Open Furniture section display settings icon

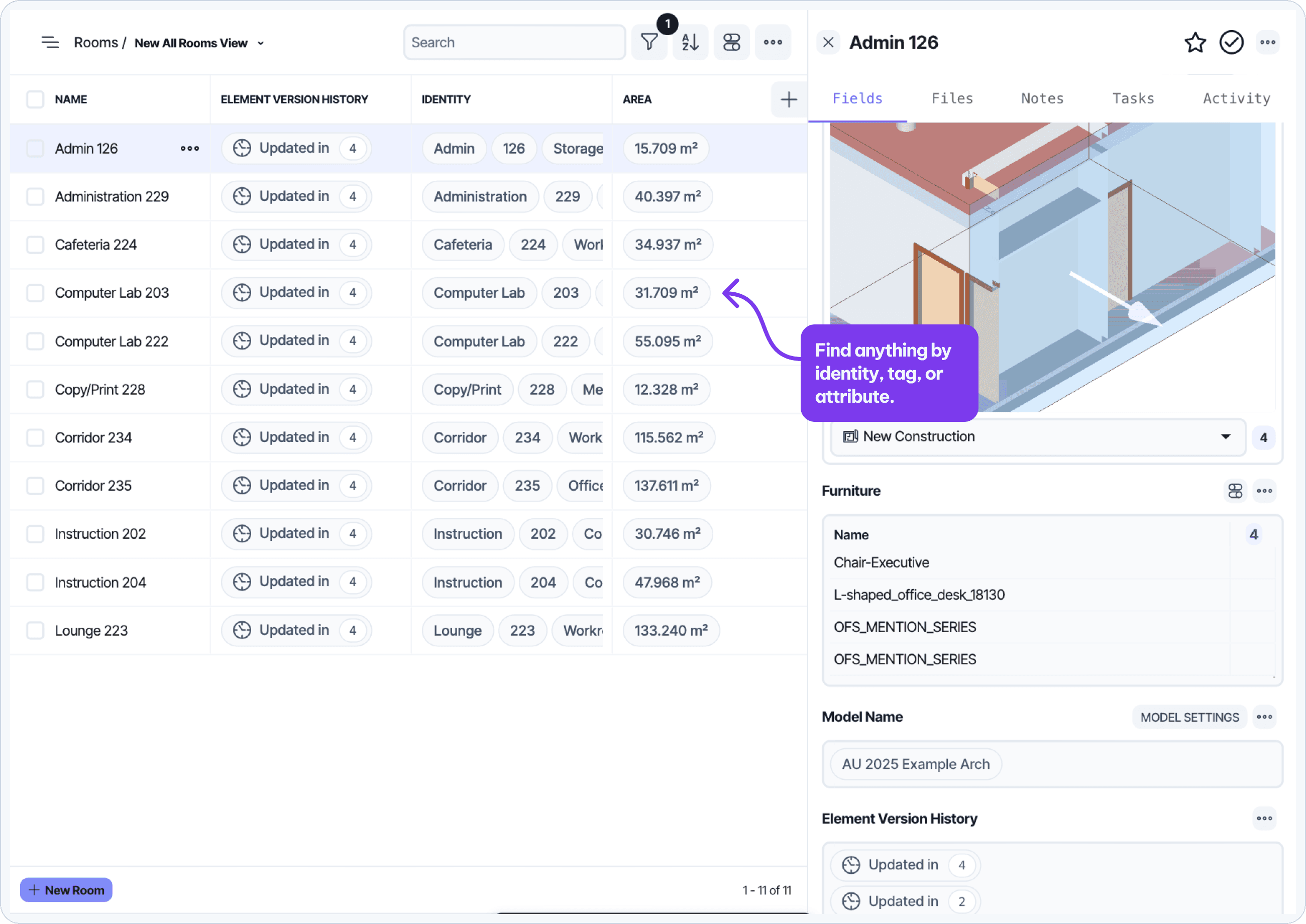(x=1234, y=491)
